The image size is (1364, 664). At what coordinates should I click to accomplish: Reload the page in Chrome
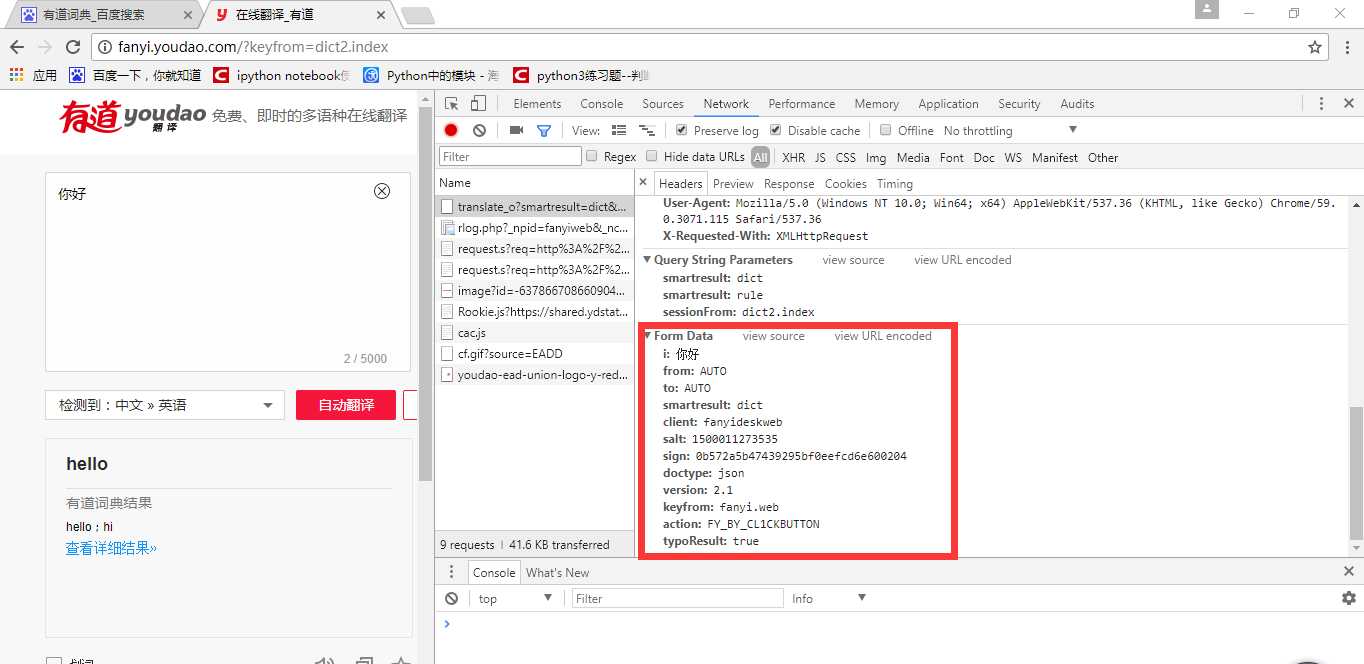(x=73, y=47)
